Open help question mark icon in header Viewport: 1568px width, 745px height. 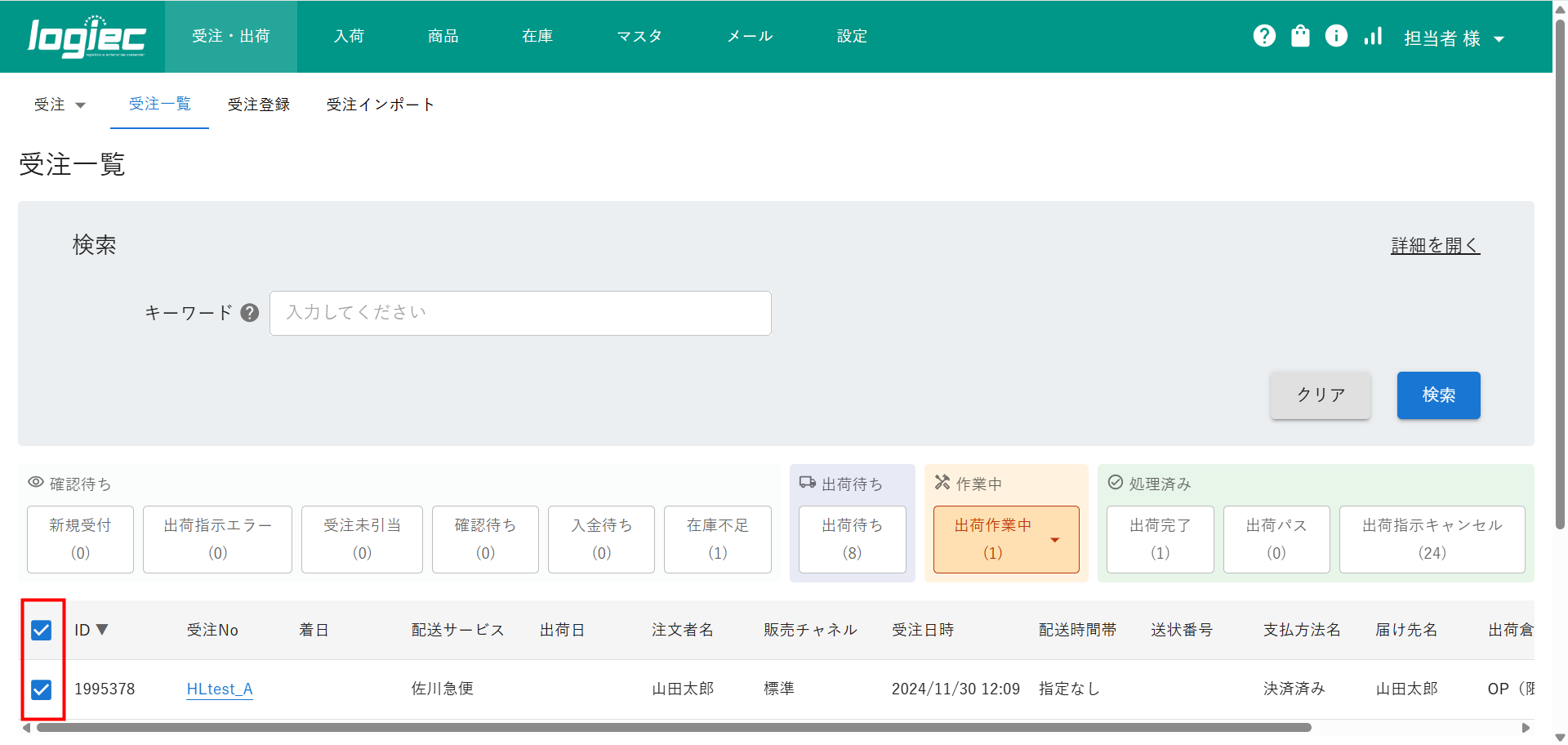(x=1264, y=36)
